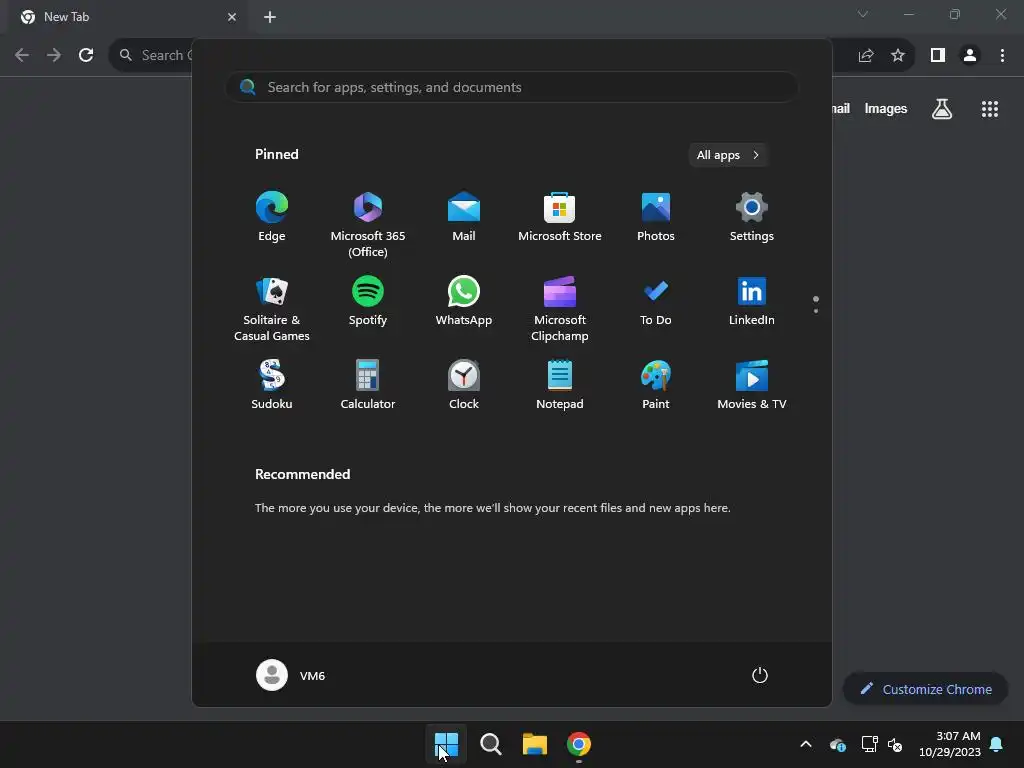The width and height of the screenshot is (1024, 768).
Task: Reload the Chrome page
Action: [86, 55]
